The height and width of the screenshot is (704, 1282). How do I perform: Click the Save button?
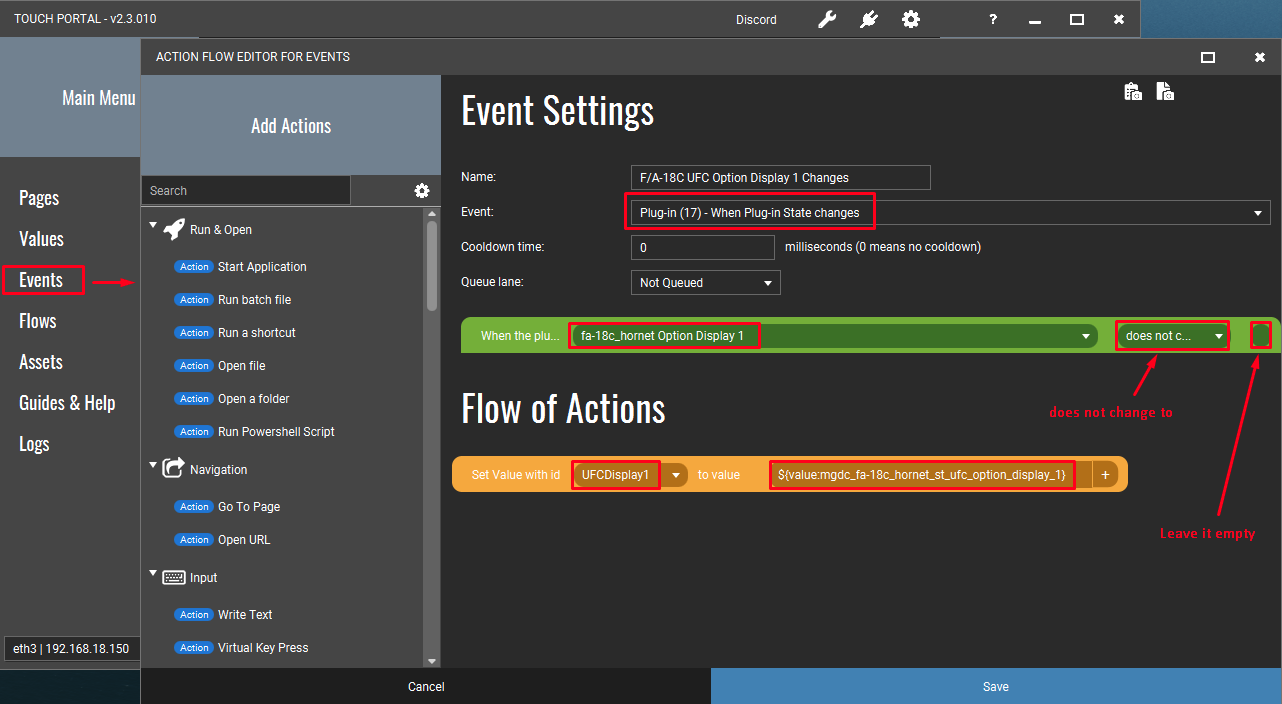(996, 686)
